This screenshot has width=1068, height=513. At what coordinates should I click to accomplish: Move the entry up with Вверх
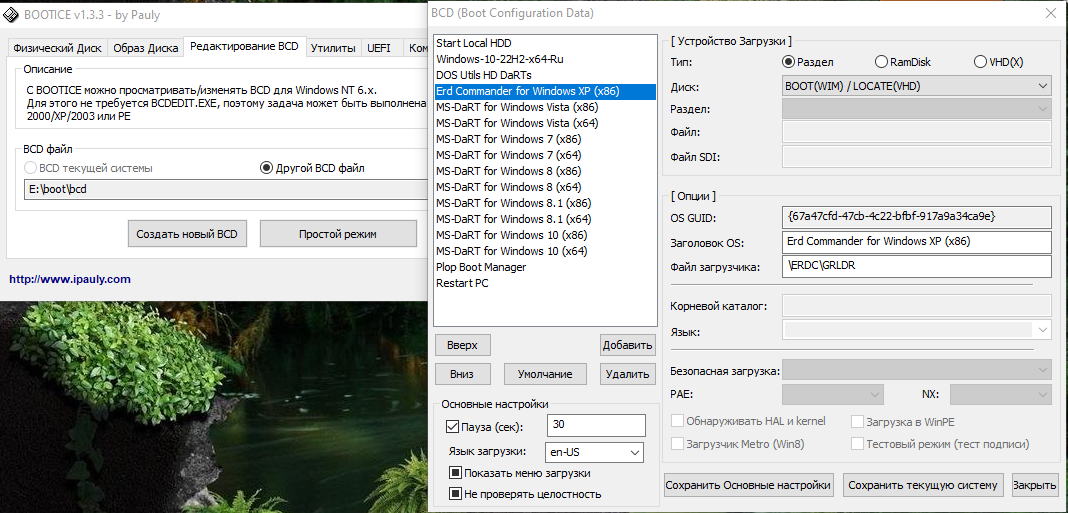(x=462, y=345)
